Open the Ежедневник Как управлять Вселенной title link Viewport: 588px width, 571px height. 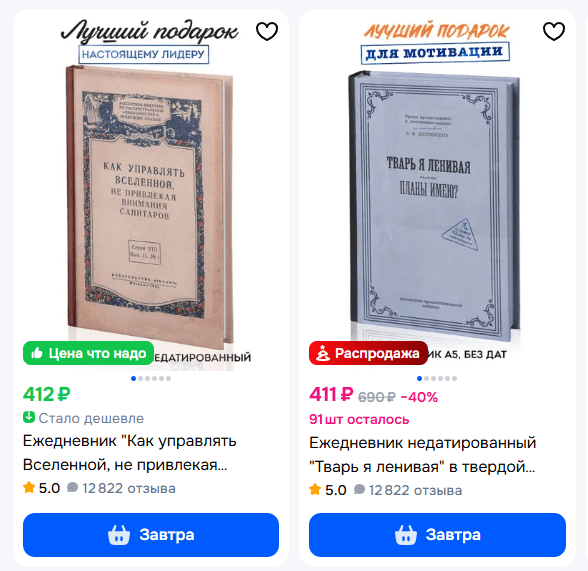tap(129, 453)
